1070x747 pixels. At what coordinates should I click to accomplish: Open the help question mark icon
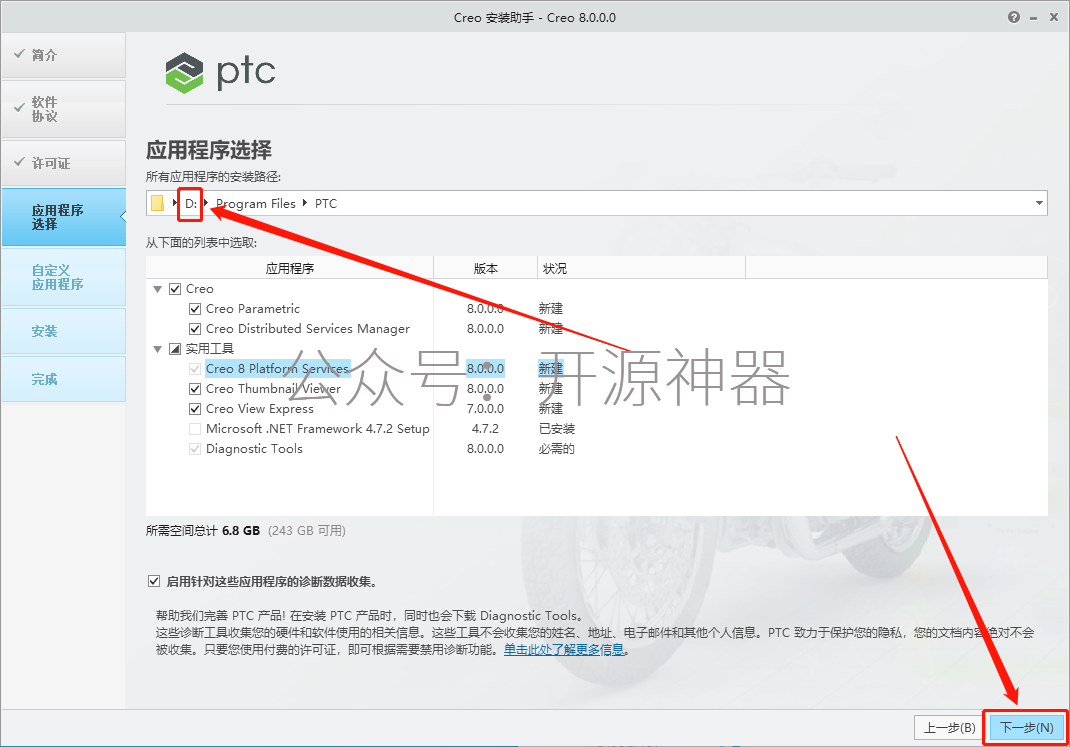point(1014,17)
